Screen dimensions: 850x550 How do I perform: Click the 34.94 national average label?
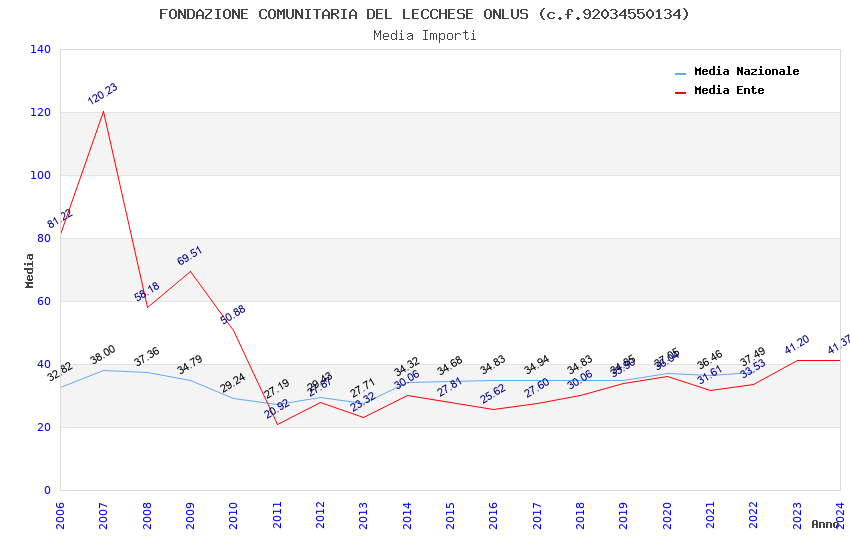pyautogui.click(x=537, y=365)
